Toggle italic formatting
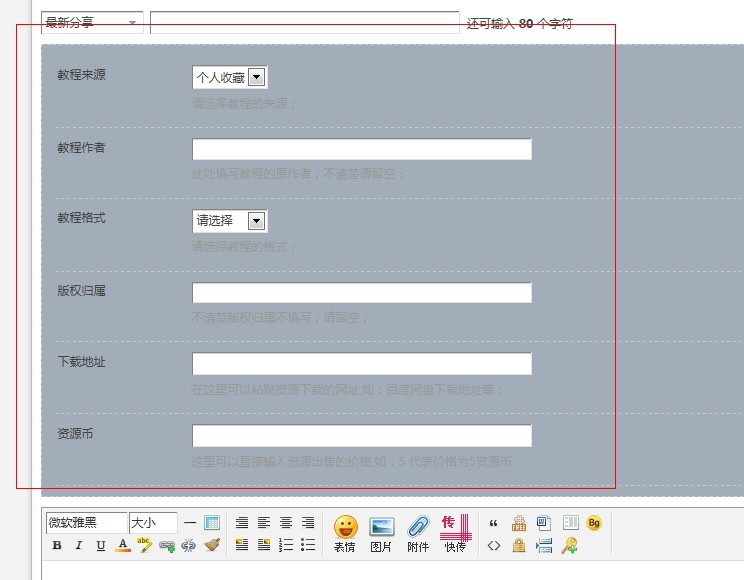744x580 pixels. 79,545
